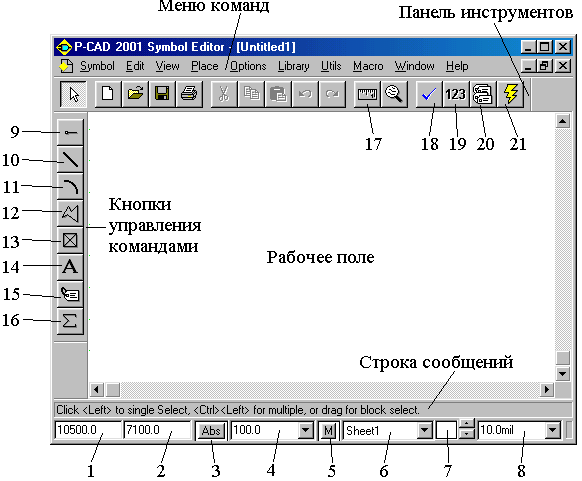Expand the grid size 100.0 dropdown

coord(305,431)
